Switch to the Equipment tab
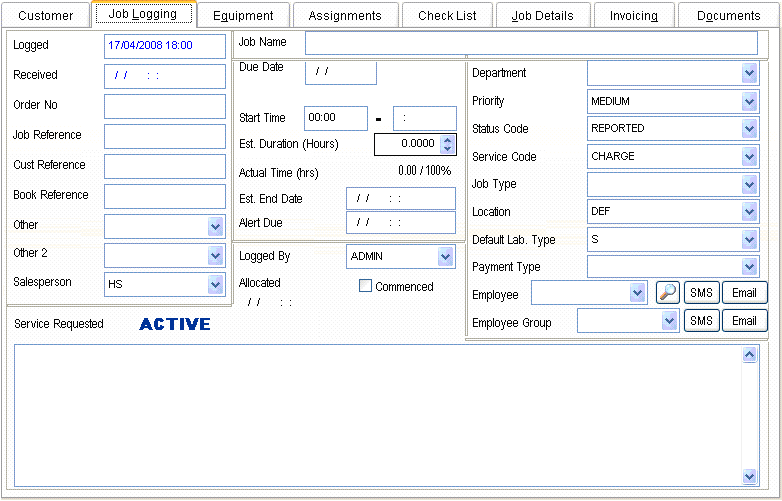The image size is (782, 501). click(243, 15)
